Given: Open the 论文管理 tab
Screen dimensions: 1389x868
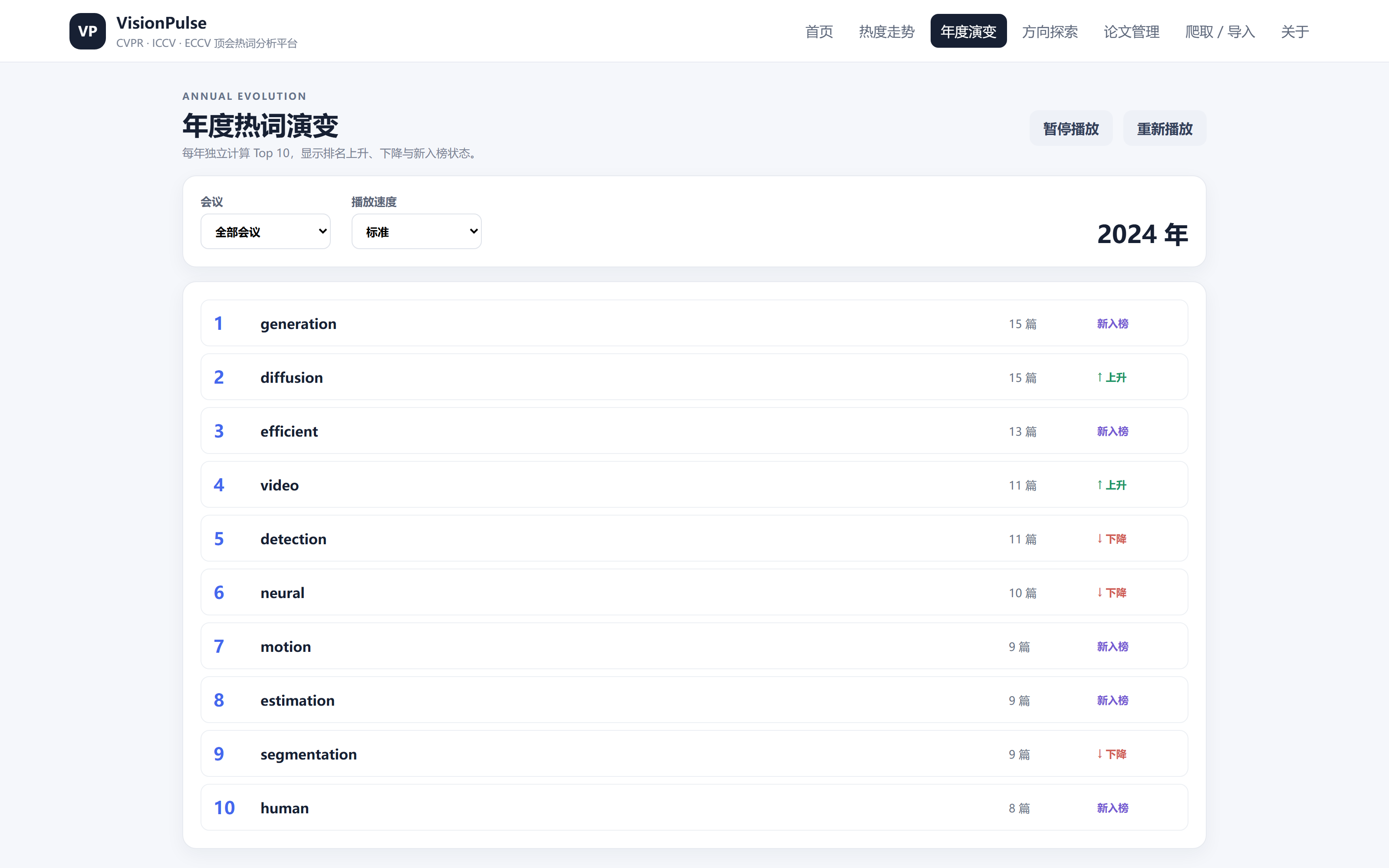Looking at the screenshot, I should pos(1131,32).
